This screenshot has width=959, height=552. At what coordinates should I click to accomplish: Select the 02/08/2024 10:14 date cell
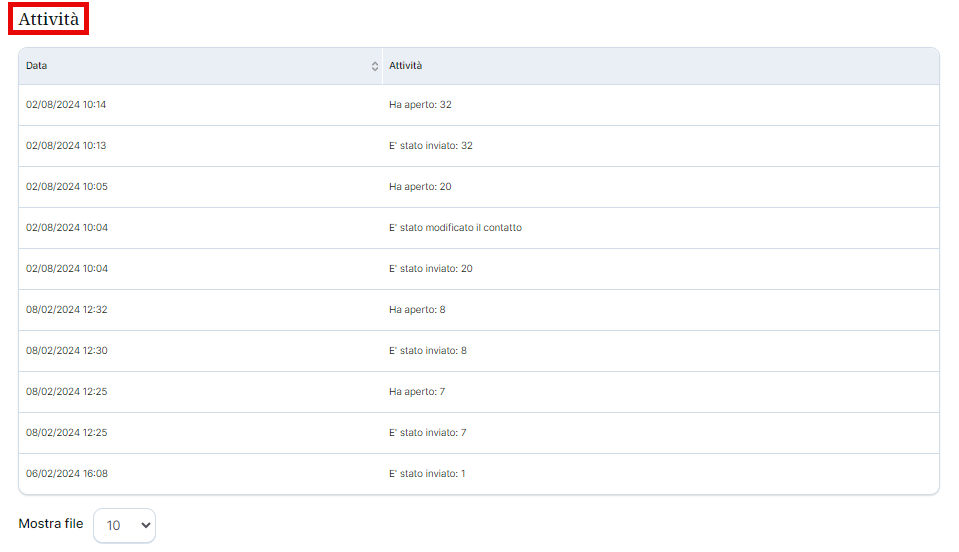coord(66,105)
